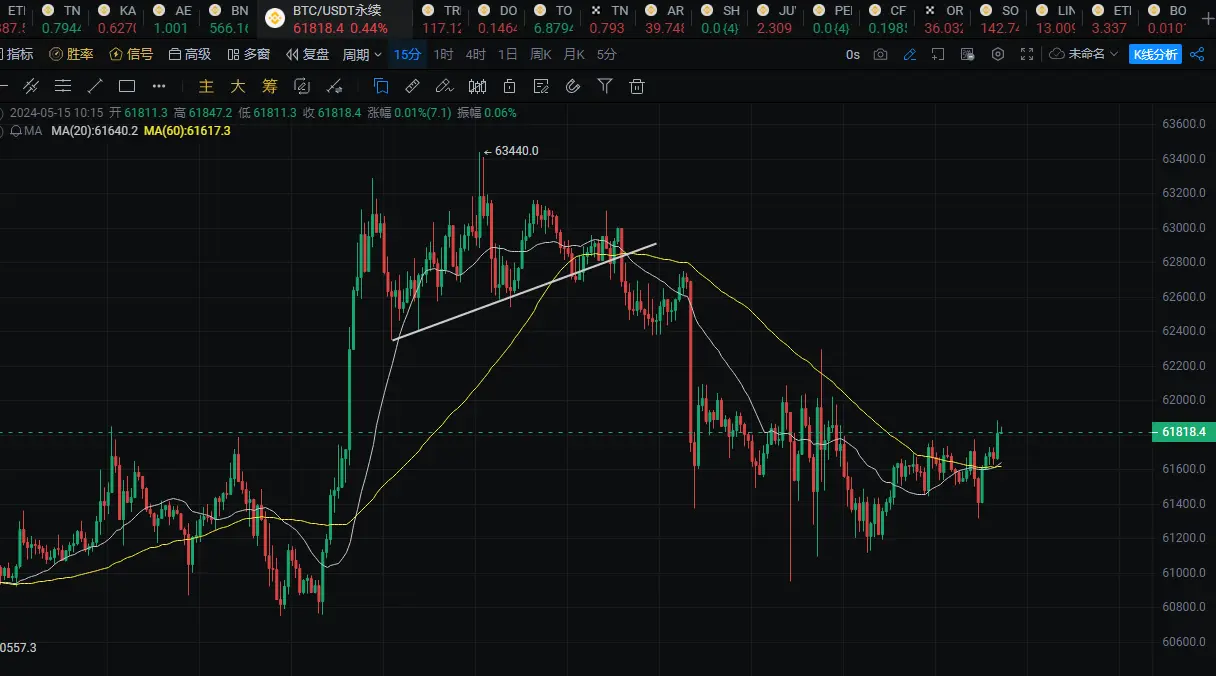Open the 多窗 multi-window menu
This screenshot has width=1216, height=676.
click(x=249, y=54)
